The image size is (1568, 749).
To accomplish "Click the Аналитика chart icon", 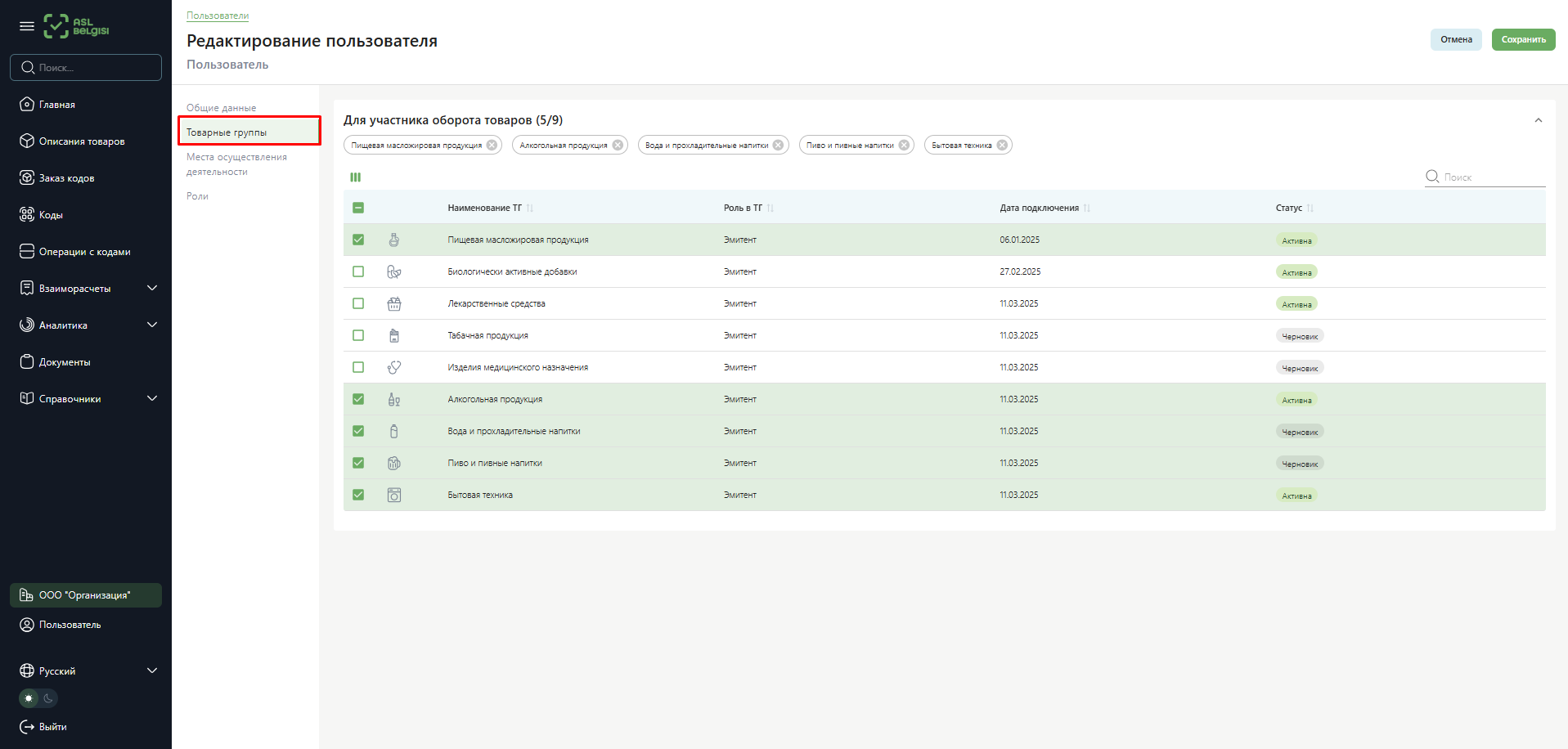I will coord(27,325).
